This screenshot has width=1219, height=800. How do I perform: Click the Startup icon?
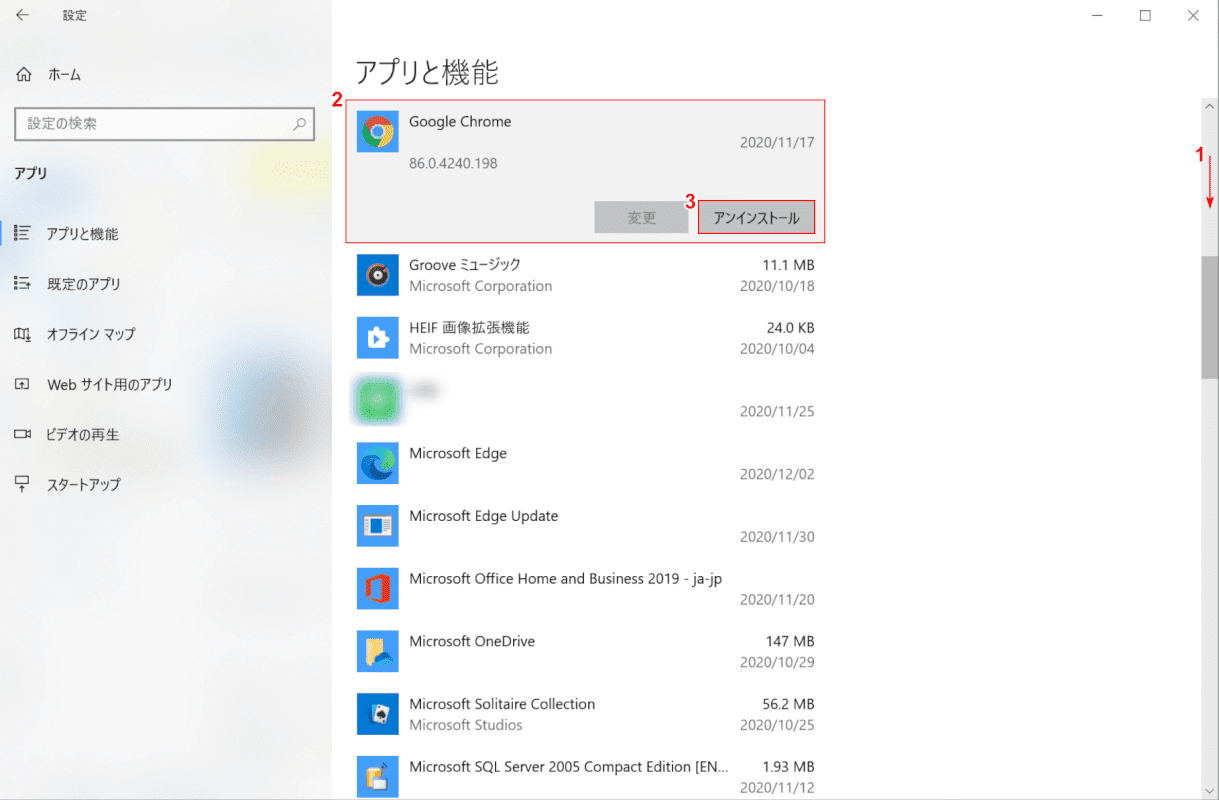(x=22, y=484)
